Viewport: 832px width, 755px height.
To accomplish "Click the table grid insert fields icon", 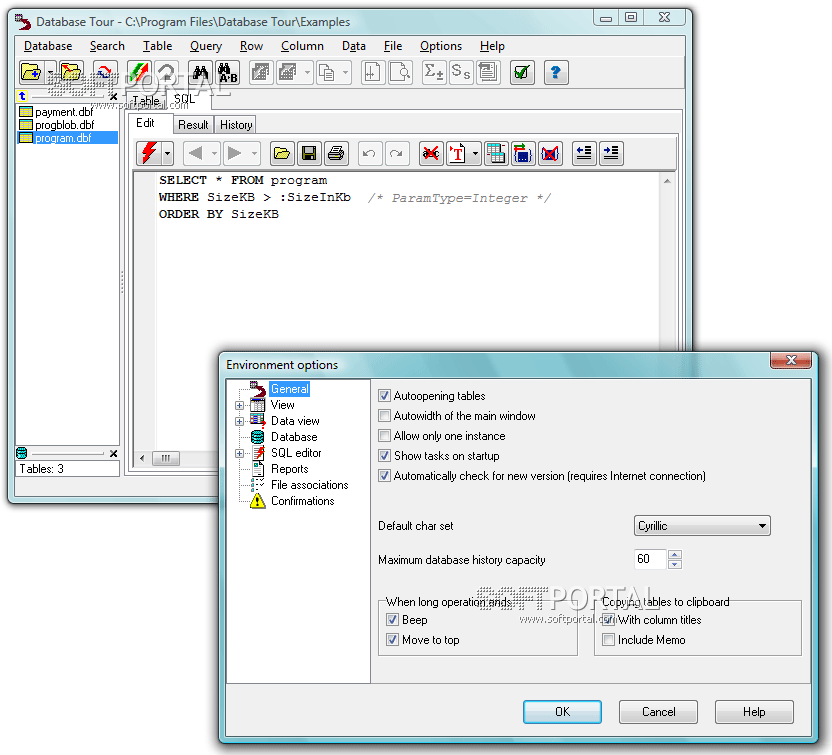I will tap(496, 154).
